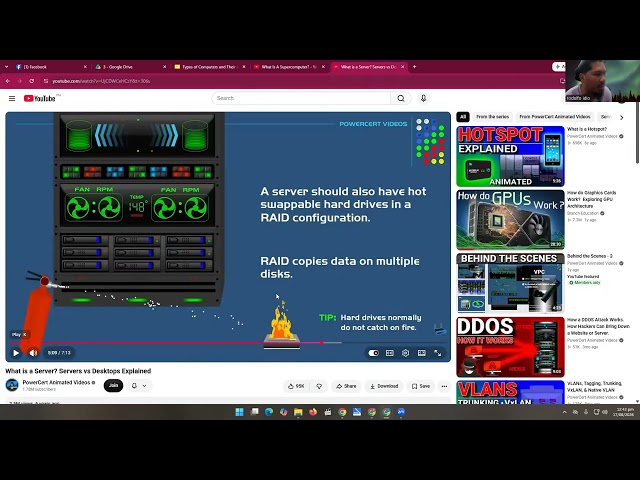The height and width of the screenshot is (480, 640).
Task: Close the What is a Server tab
Action: click(402, 67)
